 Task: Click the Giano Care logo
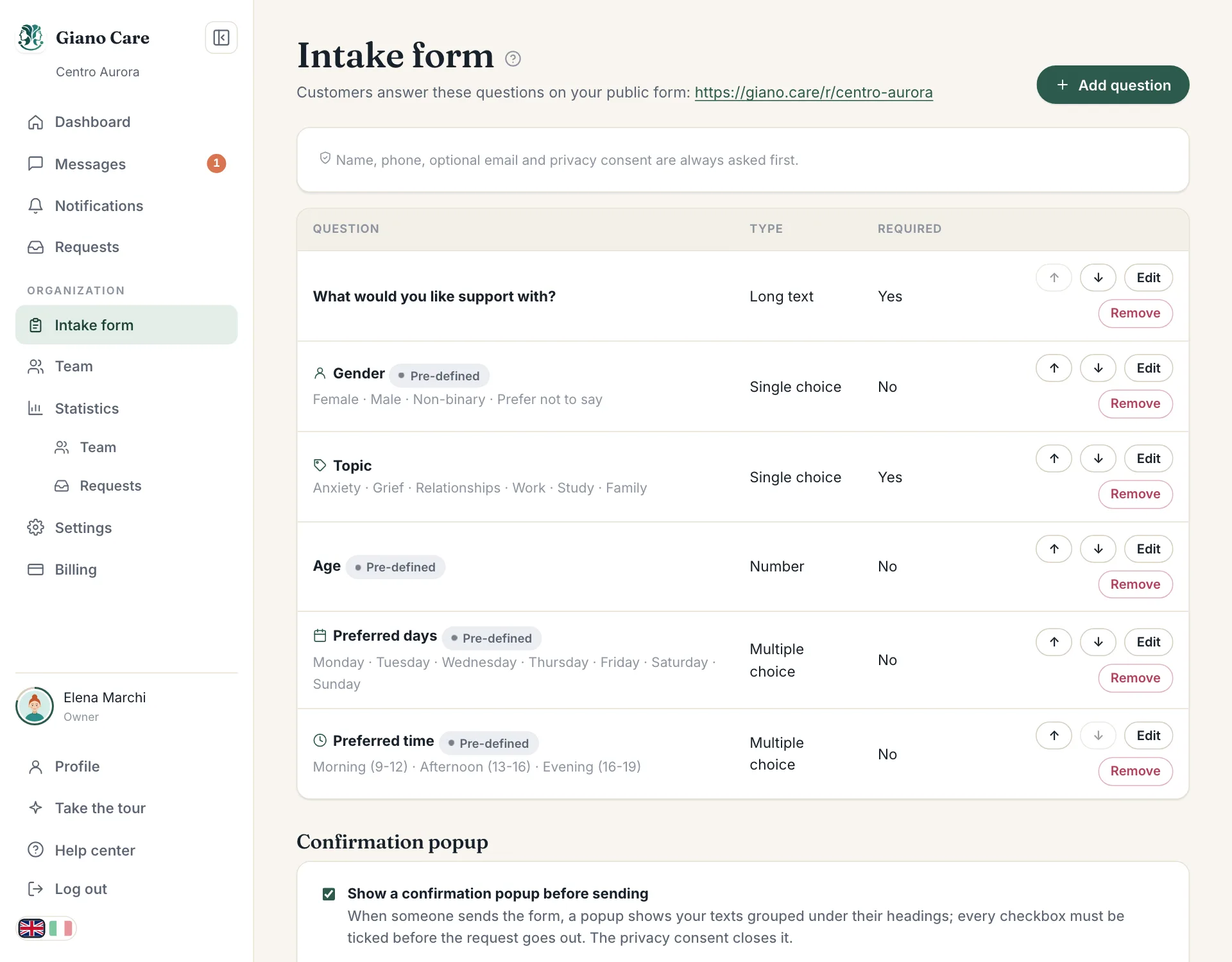click(31, 37)
